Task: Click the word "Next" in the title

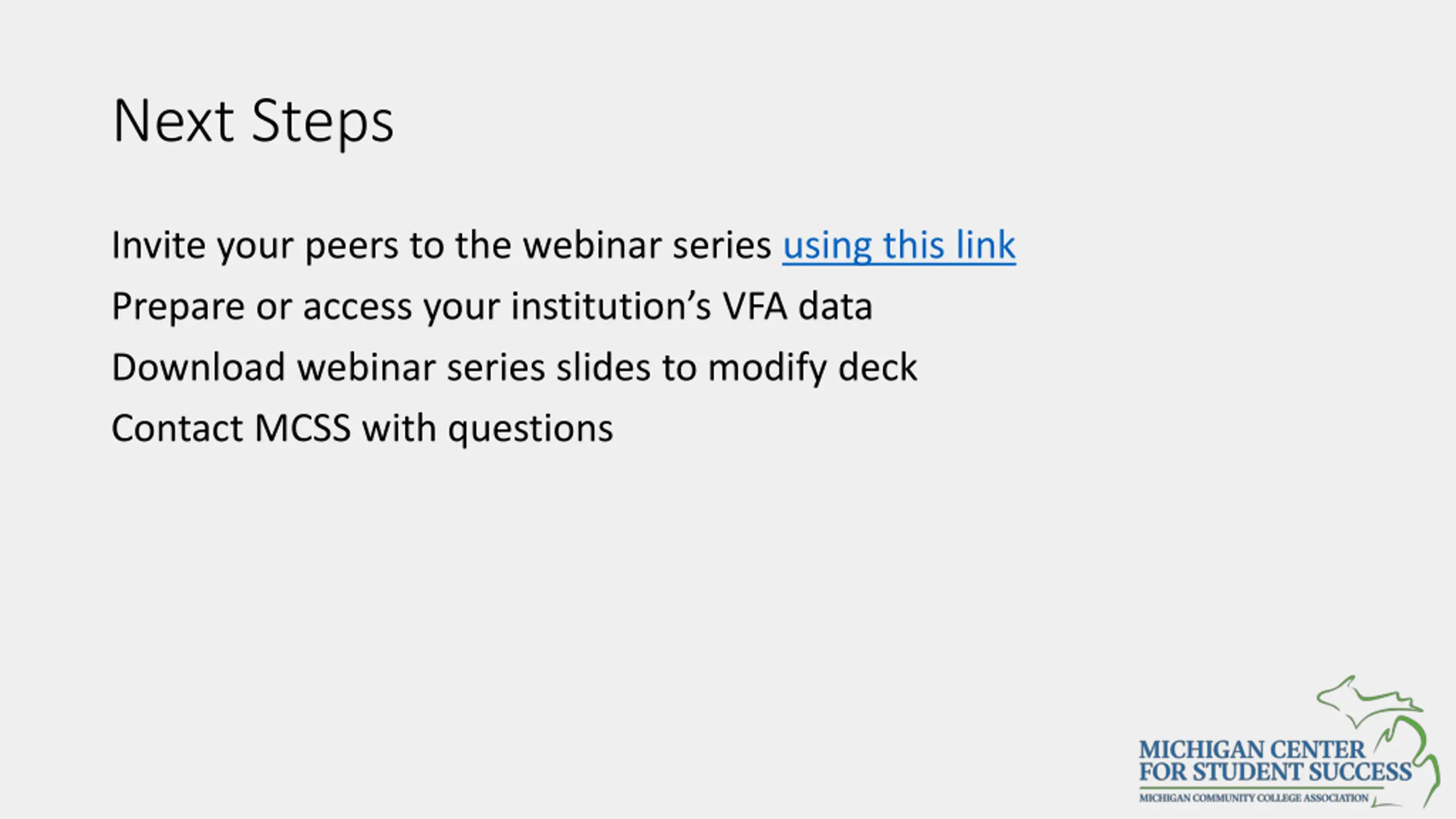Action: (x=173, y=121)
